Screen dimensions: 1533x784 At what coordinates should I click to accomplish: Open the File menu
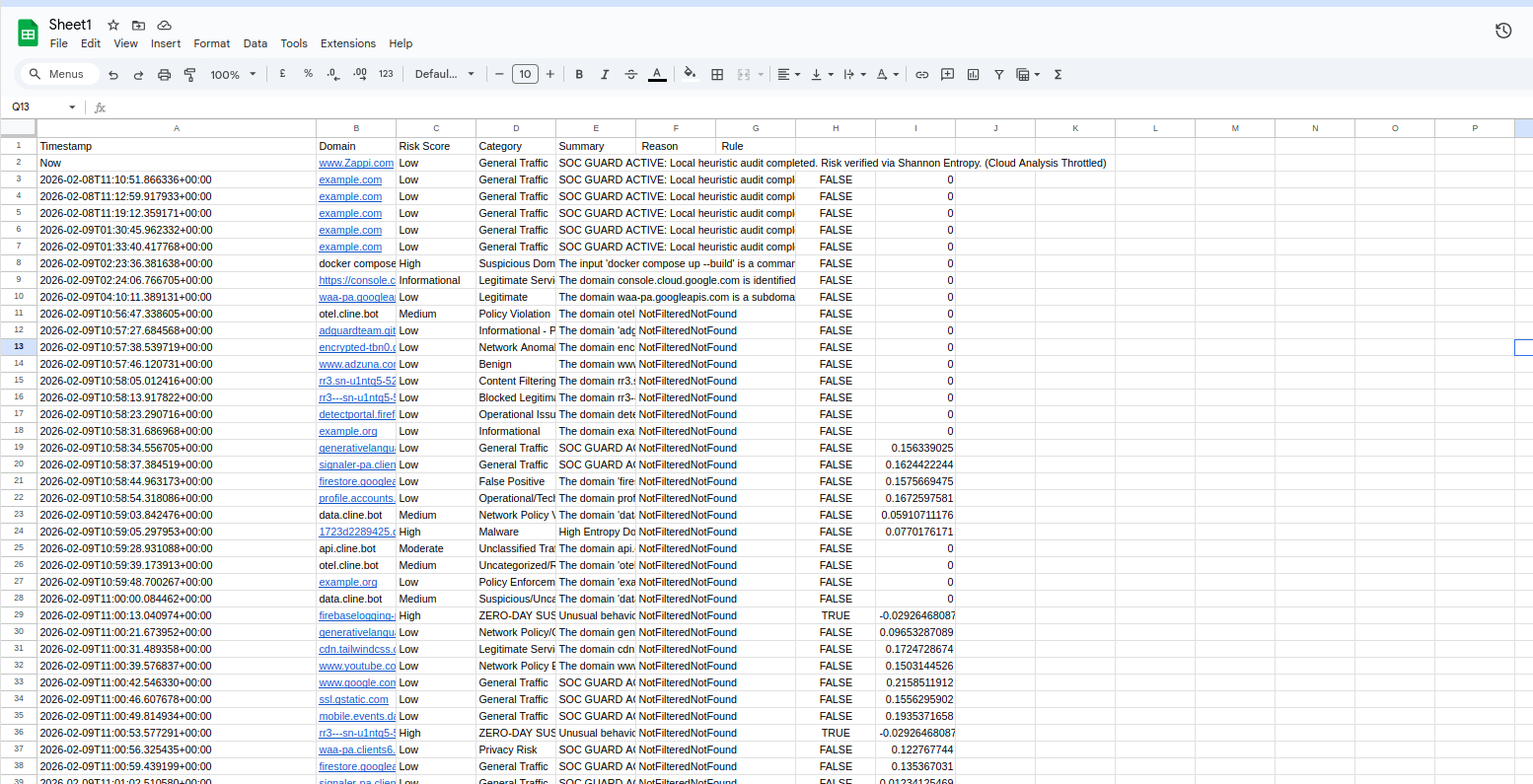[x=59, y=43]
